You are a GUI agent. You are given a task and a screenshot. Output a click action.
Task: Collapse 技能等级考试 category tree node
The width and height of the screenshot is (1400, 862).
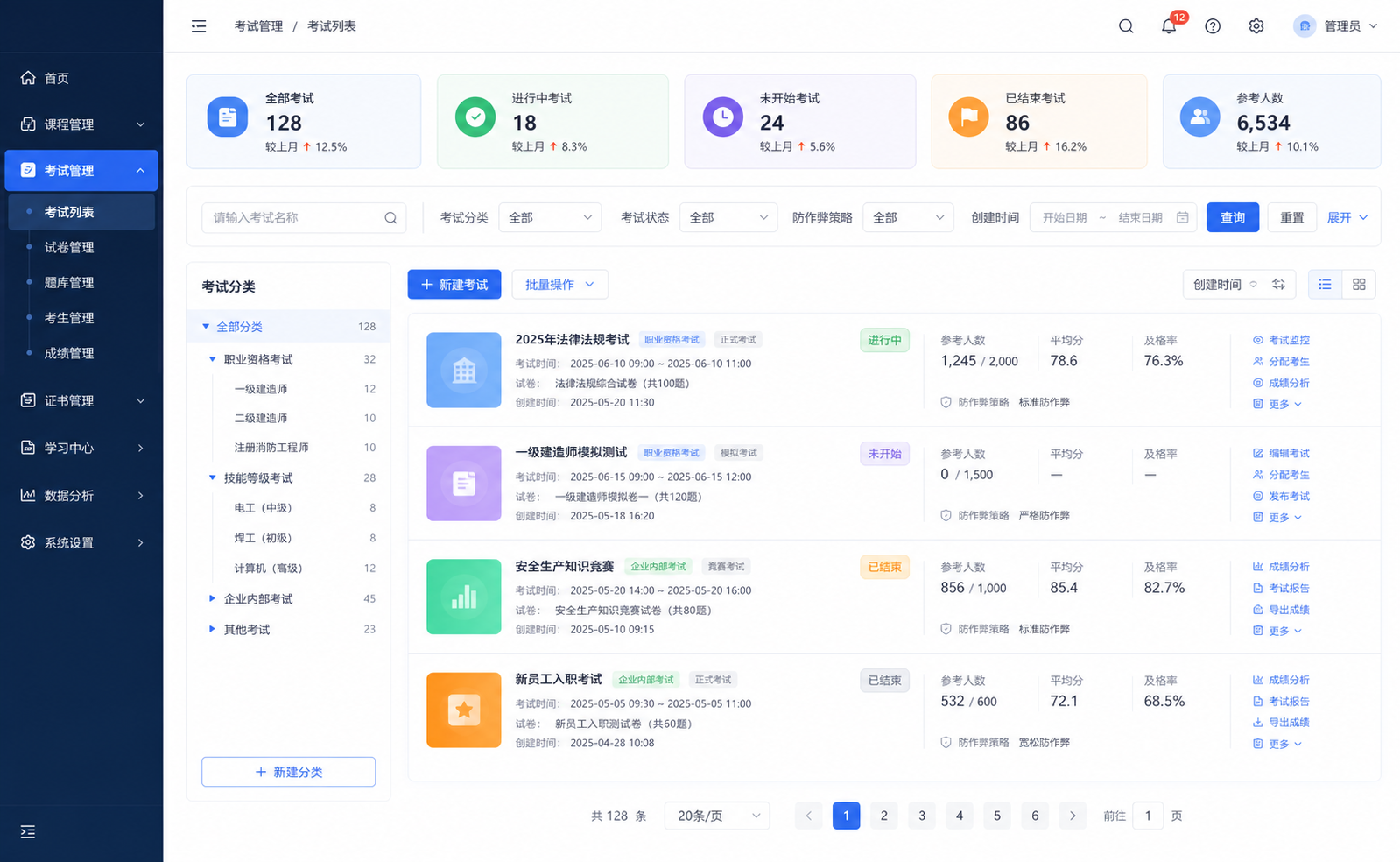coord(212,477)
